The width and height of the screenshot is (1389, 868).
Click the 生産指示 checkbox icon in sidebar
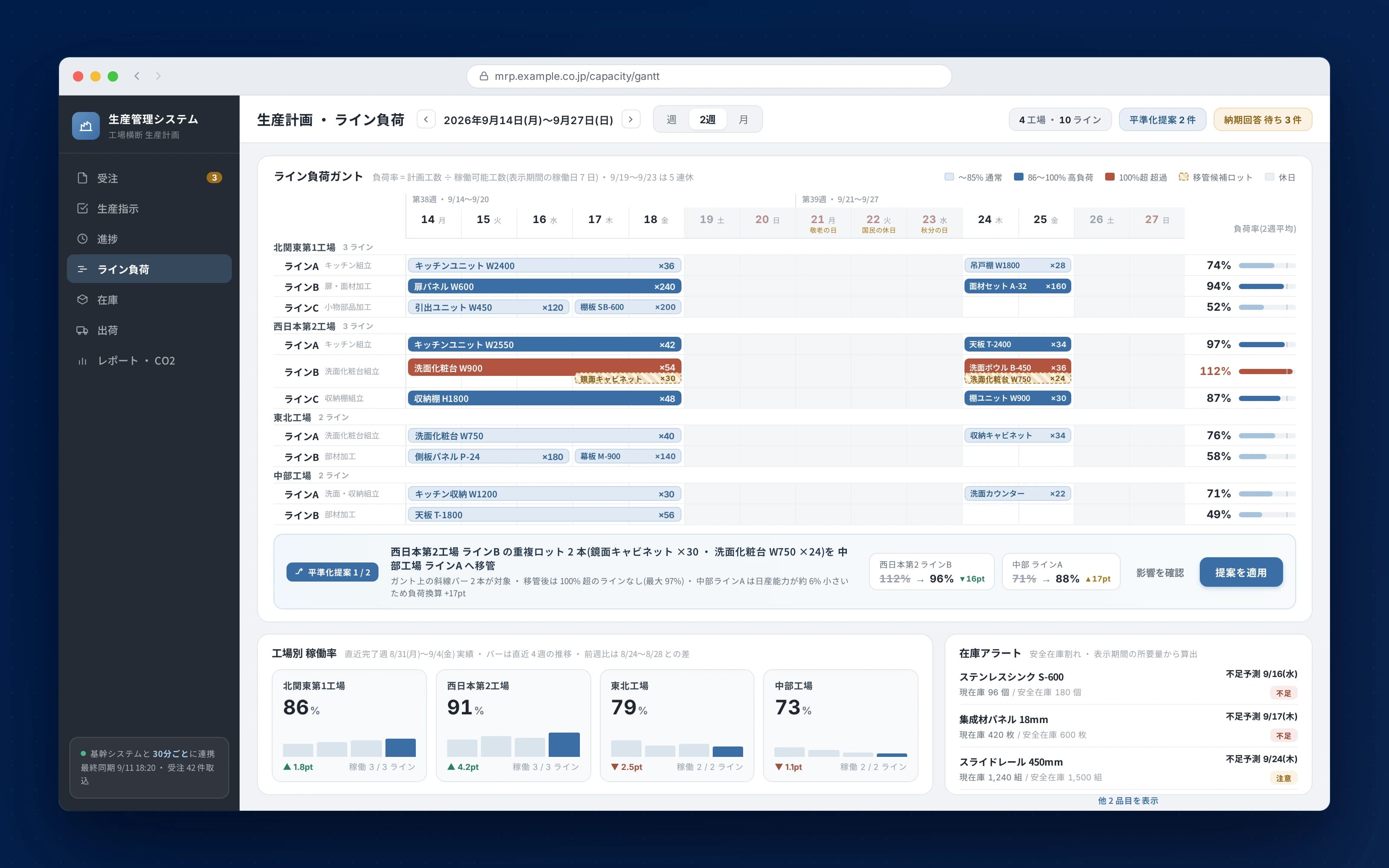(x=82, y=208)
